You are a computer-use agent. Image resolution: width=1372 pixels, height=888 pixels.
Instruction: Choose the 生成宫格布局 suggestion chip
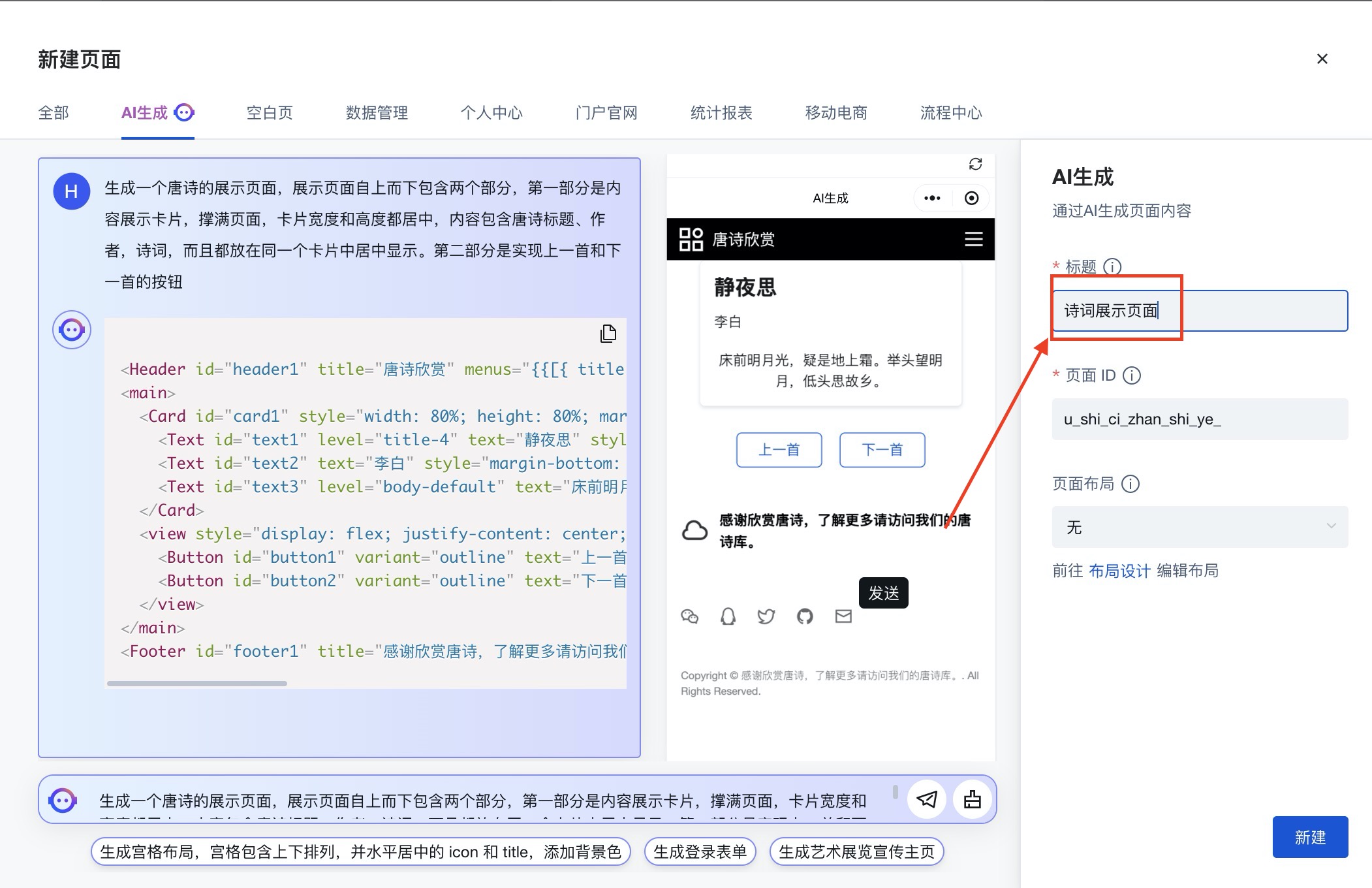[x=360, y=852]
